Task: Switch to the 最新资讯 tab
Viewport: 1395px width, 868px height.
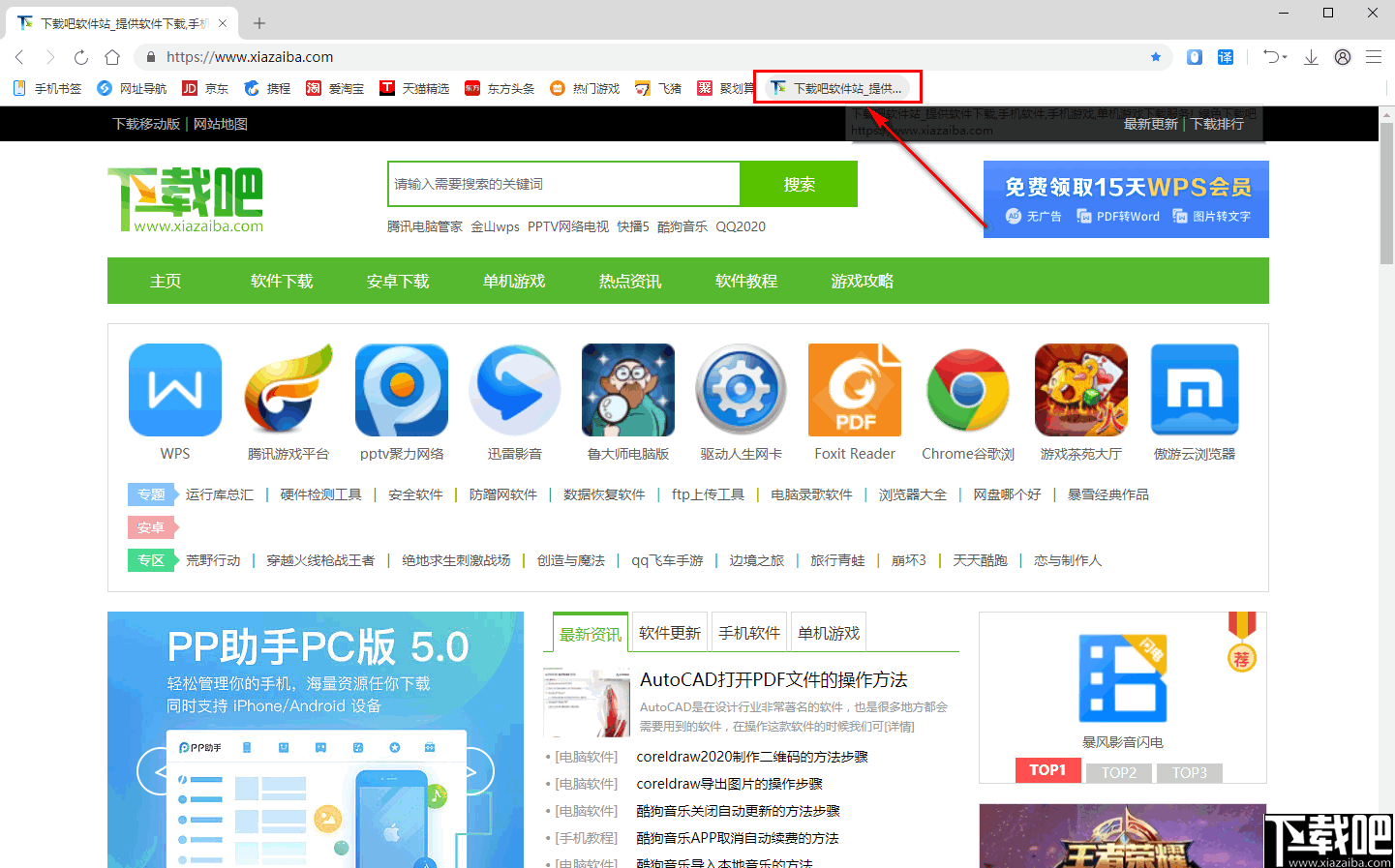Action: (x=591, y=633)
